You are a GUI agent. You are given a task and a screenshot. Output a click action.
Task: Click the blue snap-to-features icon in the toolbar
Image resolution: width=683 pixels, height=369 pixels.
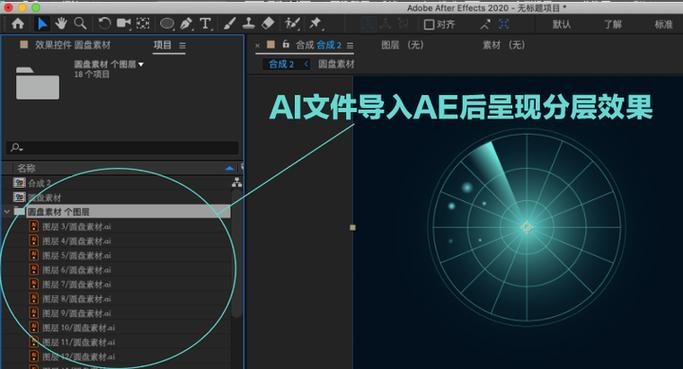pos(504,24)
